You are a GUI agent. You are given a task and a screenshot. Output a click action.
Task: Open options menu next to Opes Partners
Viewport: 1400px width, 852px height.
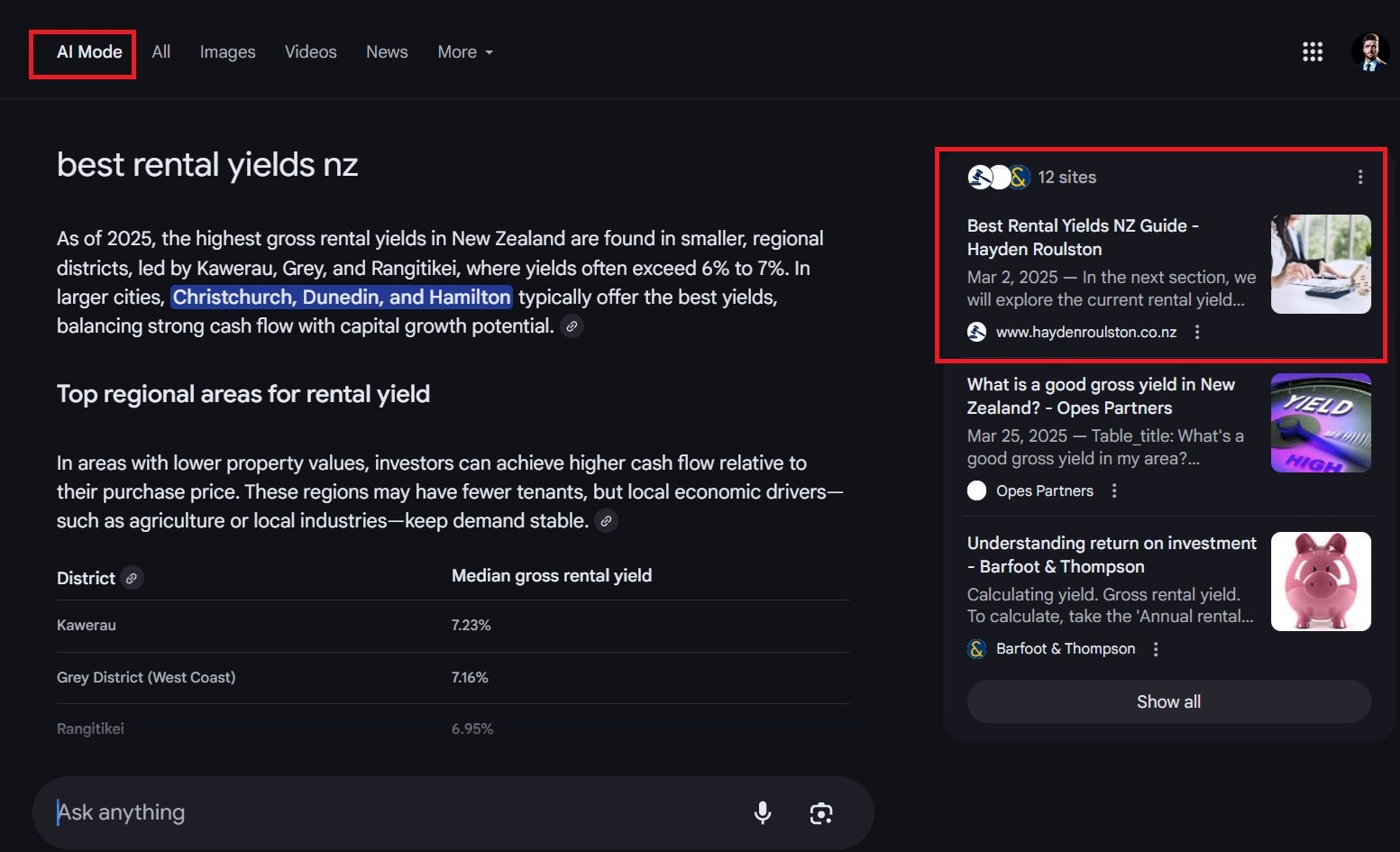(1114, 491)
